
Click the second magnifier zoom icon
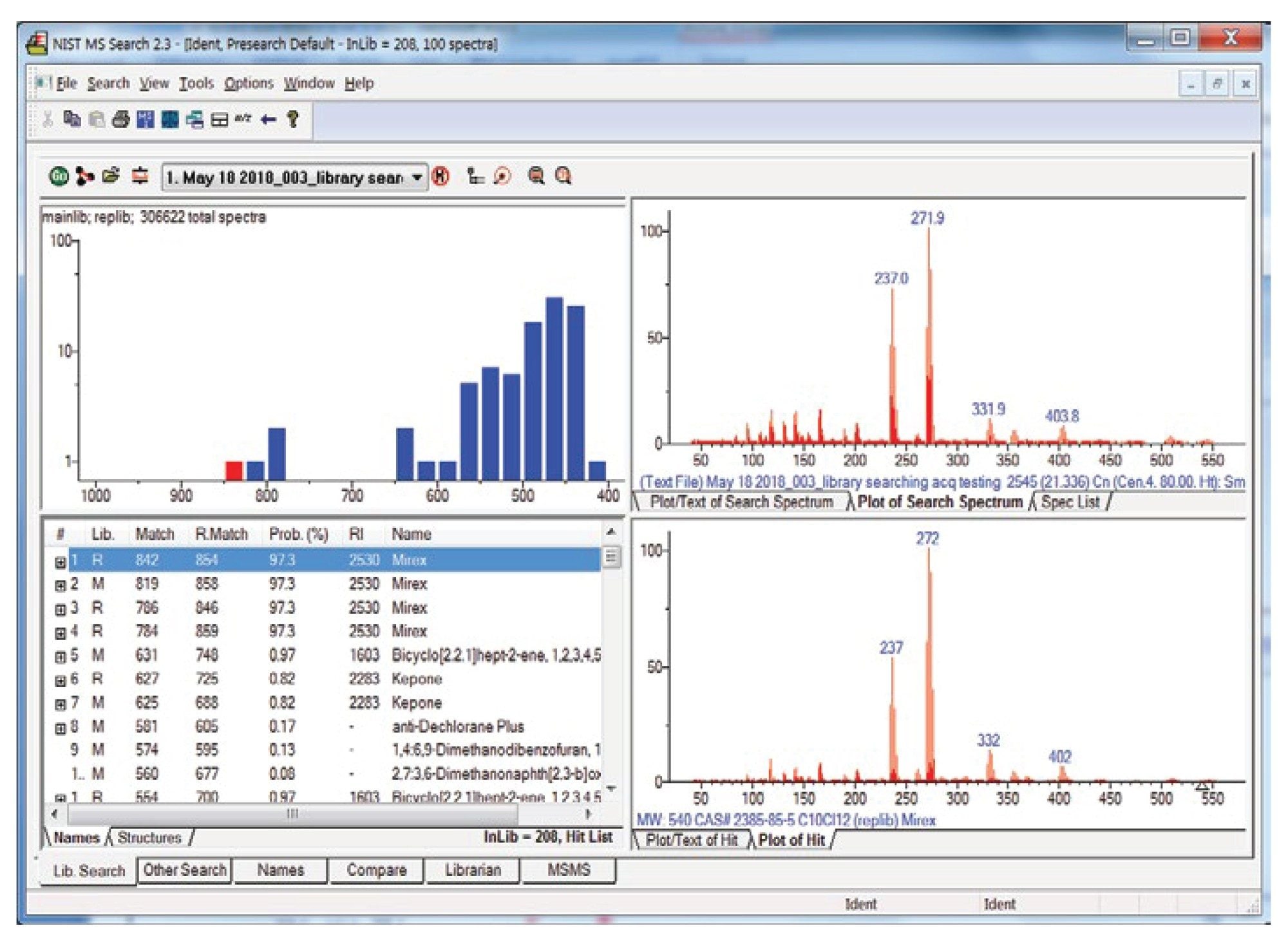pos(563,176)
